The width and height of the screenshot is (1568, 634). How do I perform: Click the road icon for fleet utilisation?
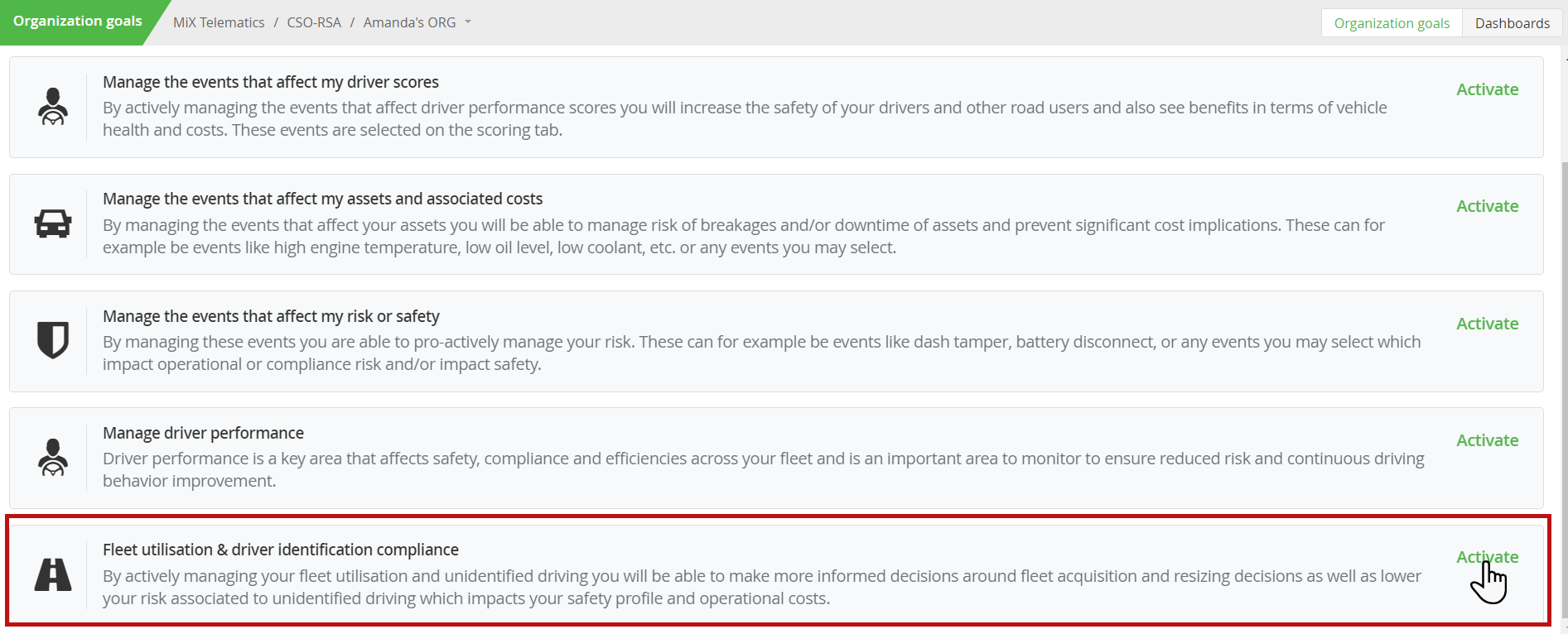point(53,573)
